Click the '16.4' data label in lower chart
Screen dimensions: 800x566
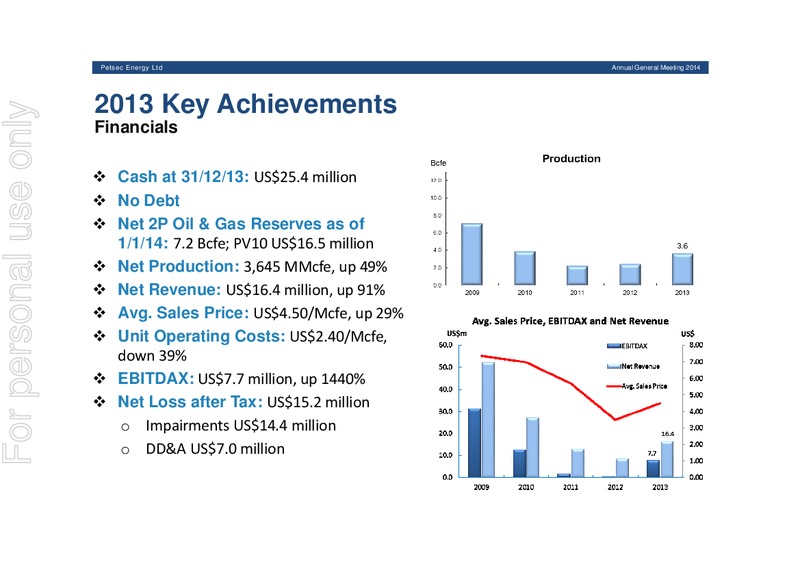pyautogui.click(x=667, y=434)
